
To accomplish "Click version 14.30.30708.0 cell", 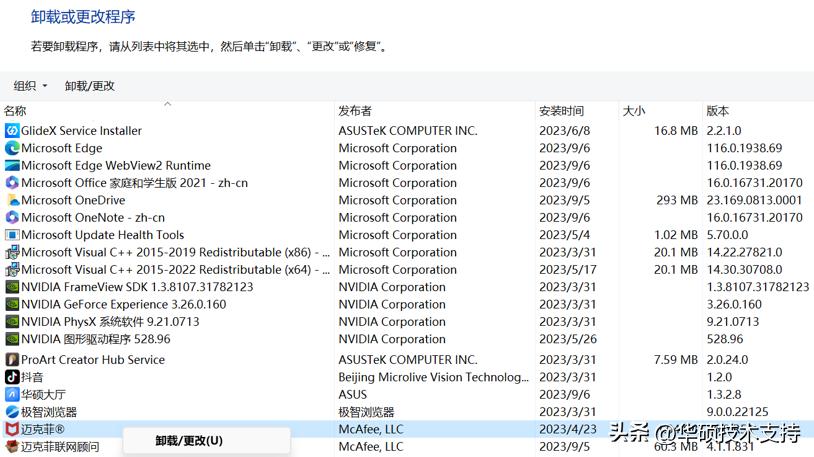I will 744,270.
